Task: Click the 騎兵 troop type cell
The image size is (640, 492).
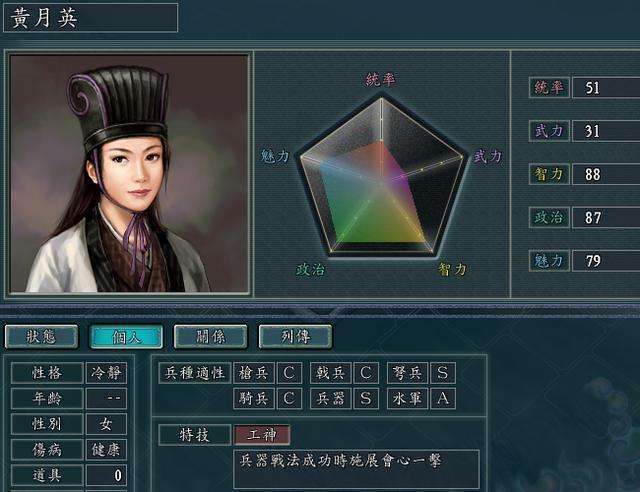Action: tap(253, 398)
